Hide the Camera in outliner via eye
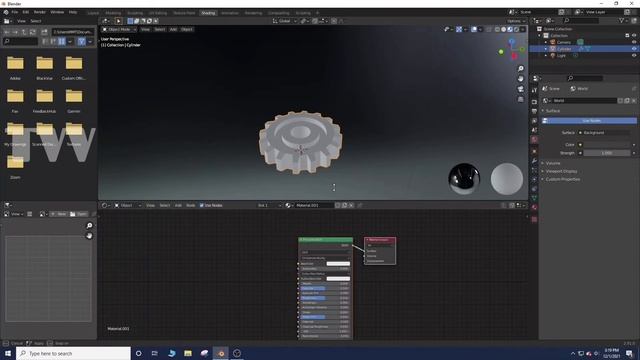 tap(634, 42)
